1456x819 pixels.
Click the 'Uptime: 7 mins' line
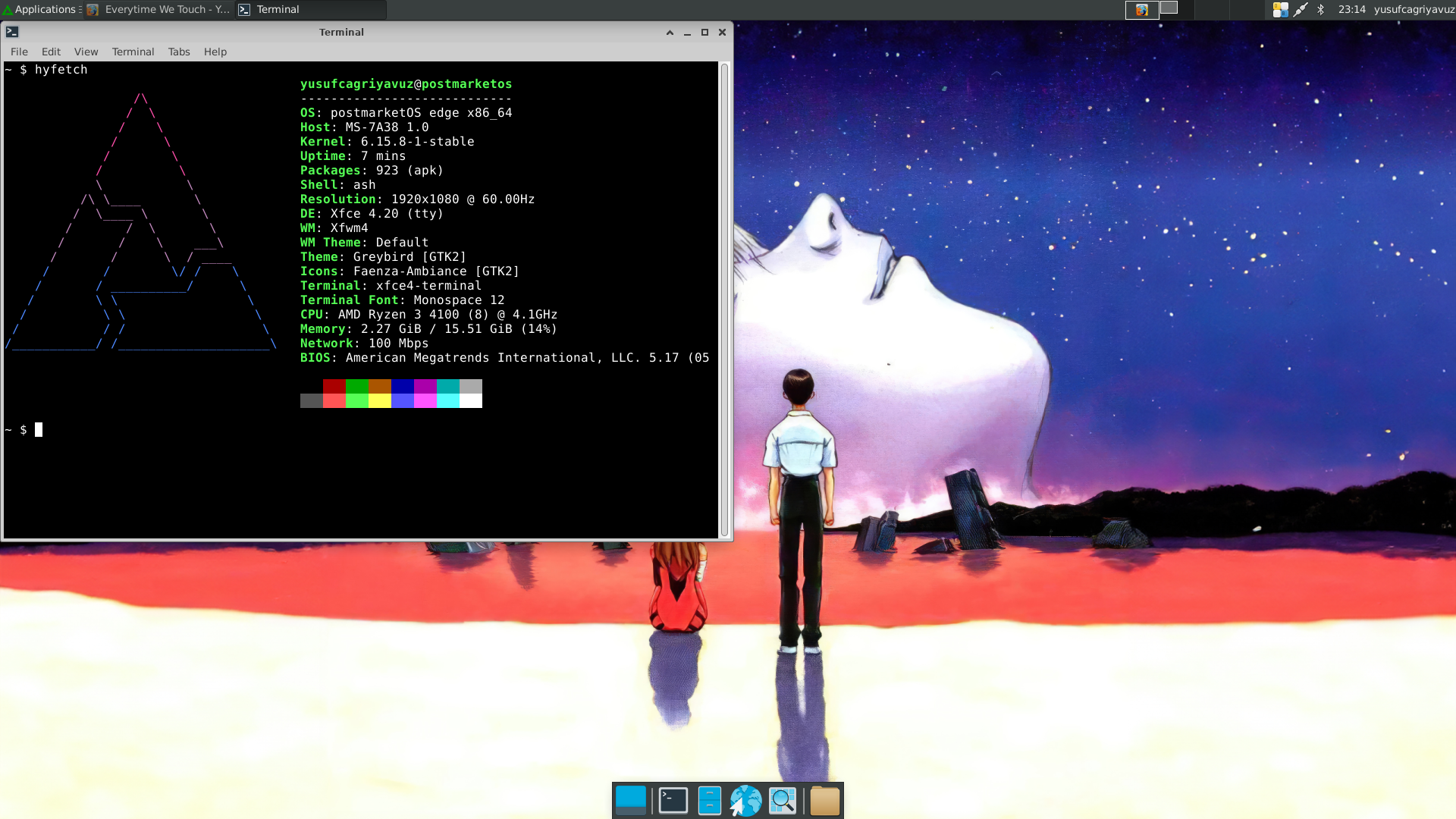point(353,155)
